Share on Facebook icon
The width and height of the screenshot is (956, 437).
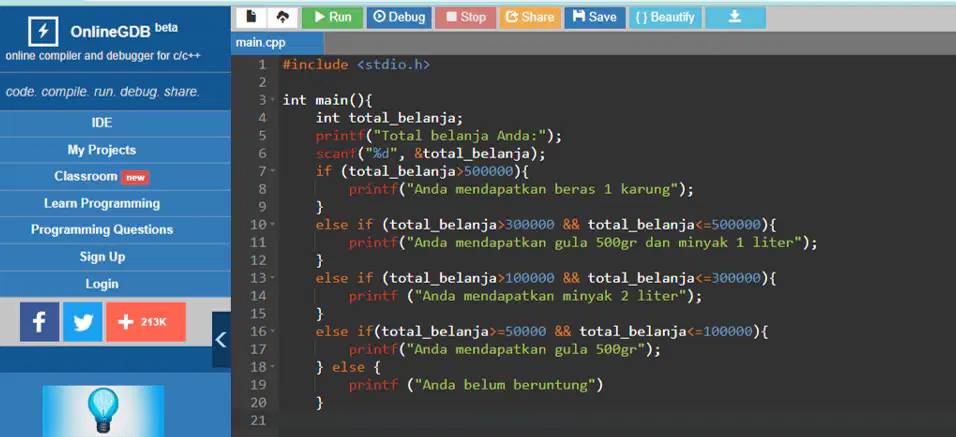tap(40, 322)
